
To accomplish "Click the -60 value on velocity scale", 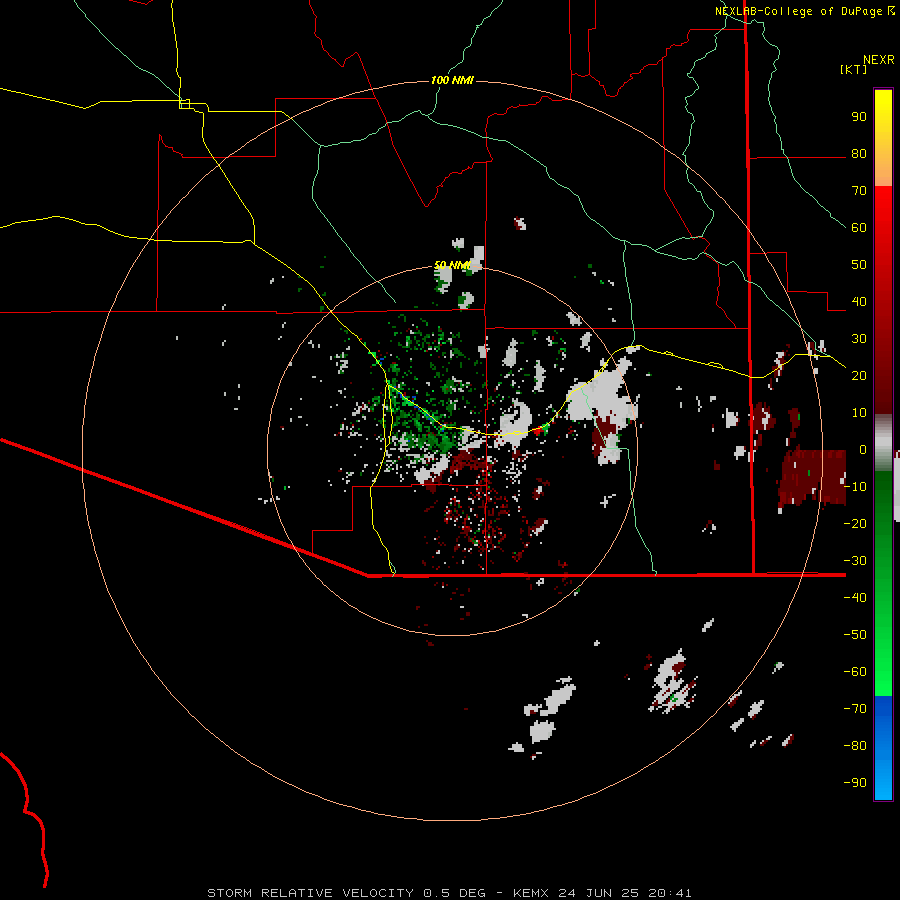I will point(855,672).
